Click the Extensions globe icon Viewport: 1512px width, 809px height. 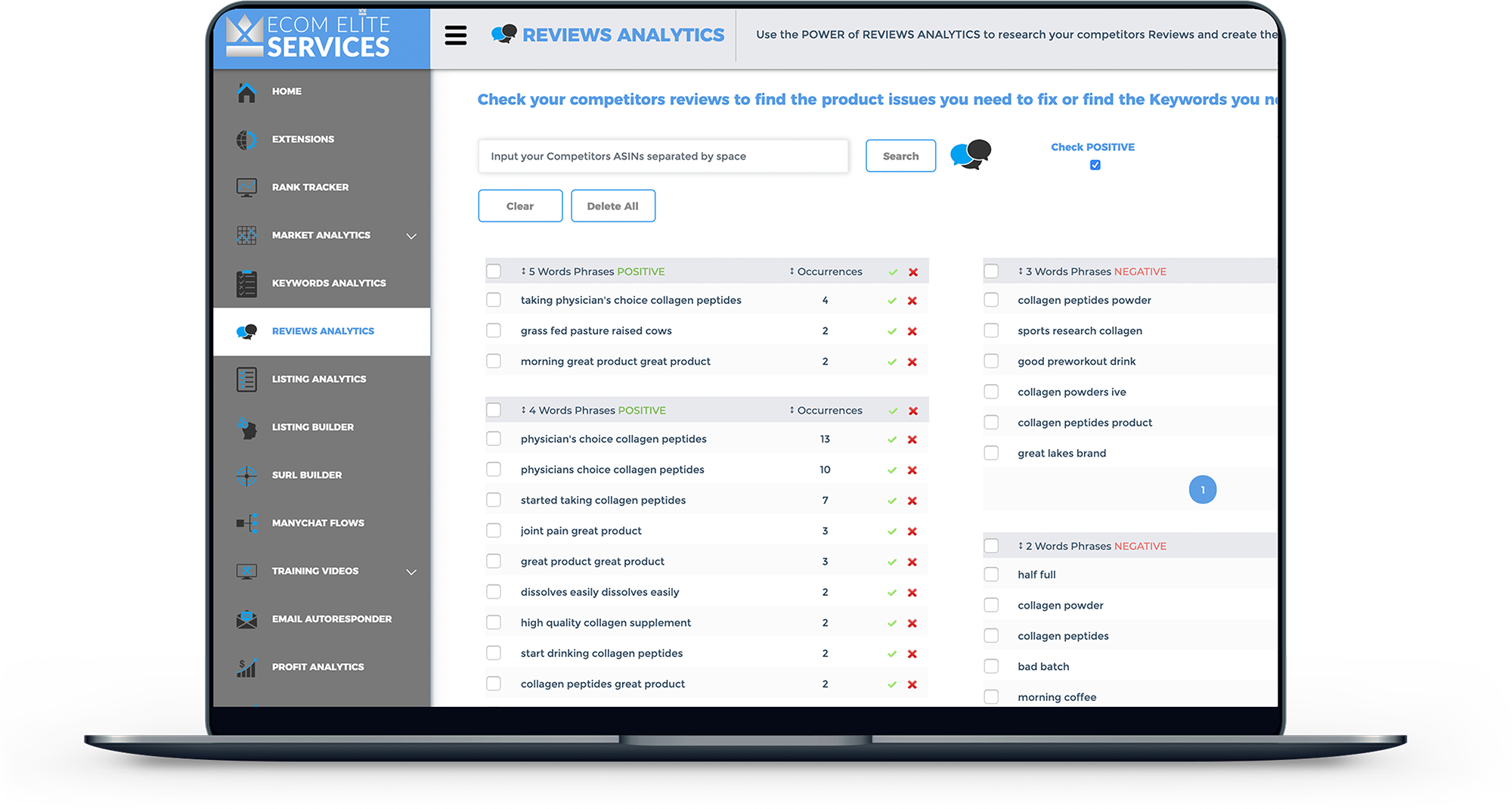click(x=246, y=140)
